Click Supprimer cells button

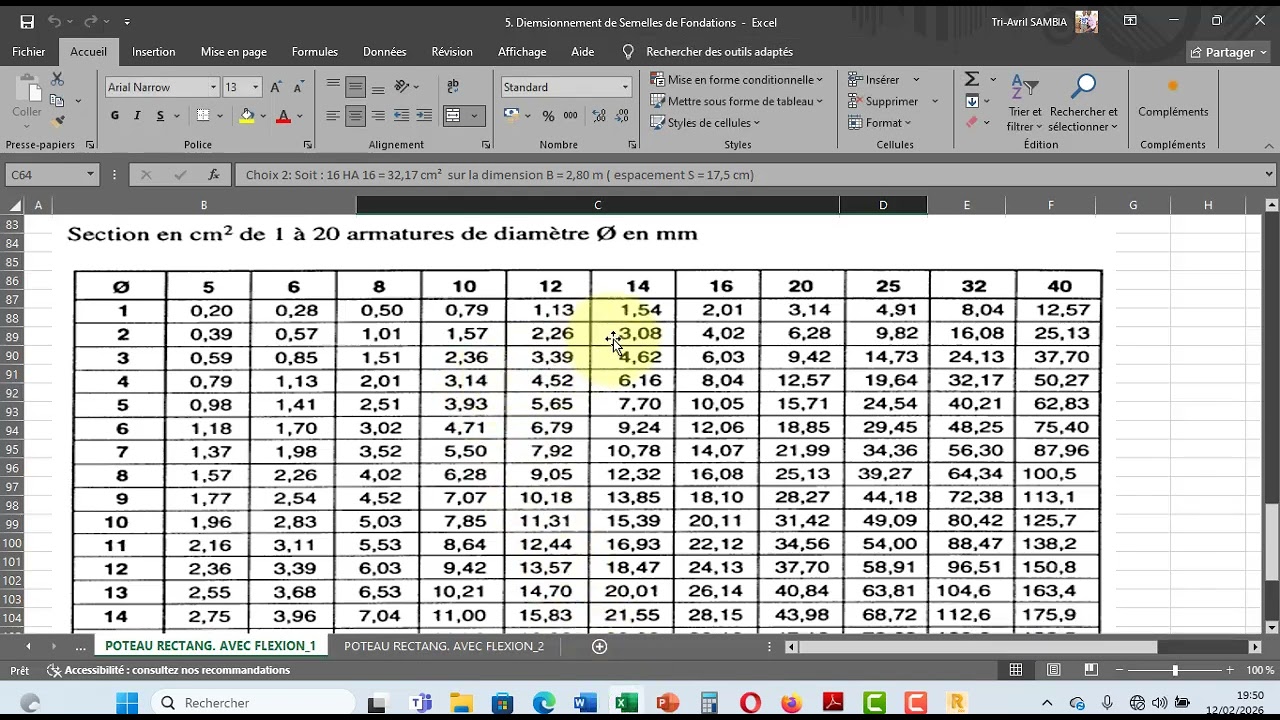tap(884, 101)
